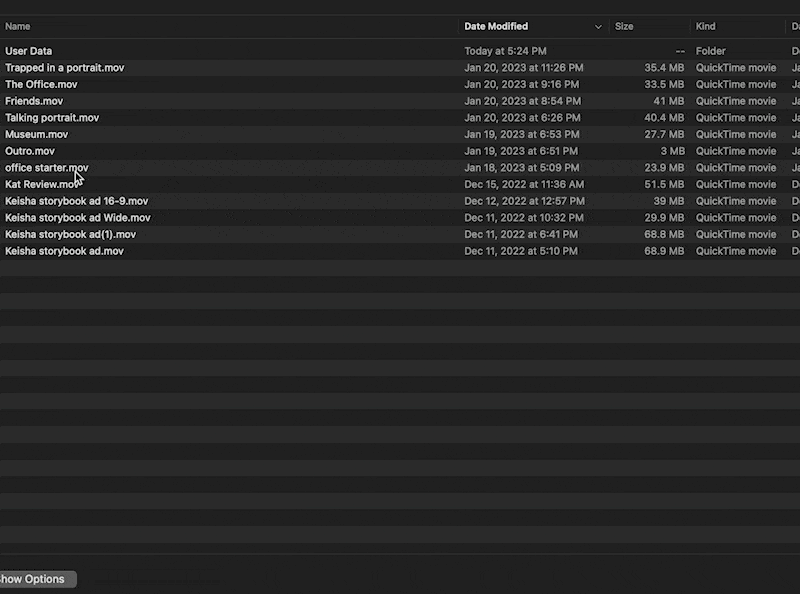800x594 pixels.
Task: Click QuickTime movie kind of Kat Review.mov row
Action: pos(736,185)
